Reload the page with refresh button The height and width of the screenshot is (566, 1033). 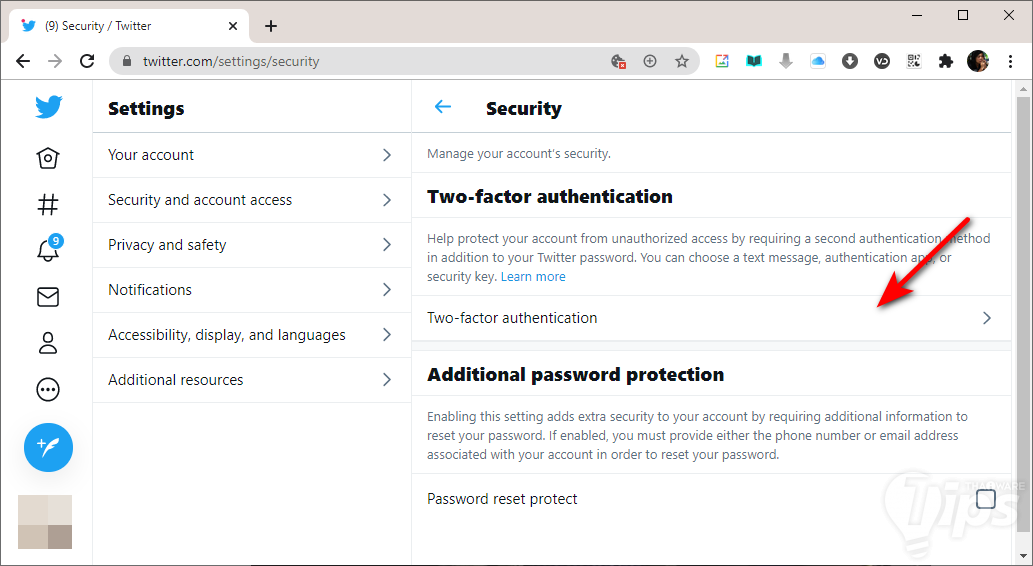(x=87, y=61)
